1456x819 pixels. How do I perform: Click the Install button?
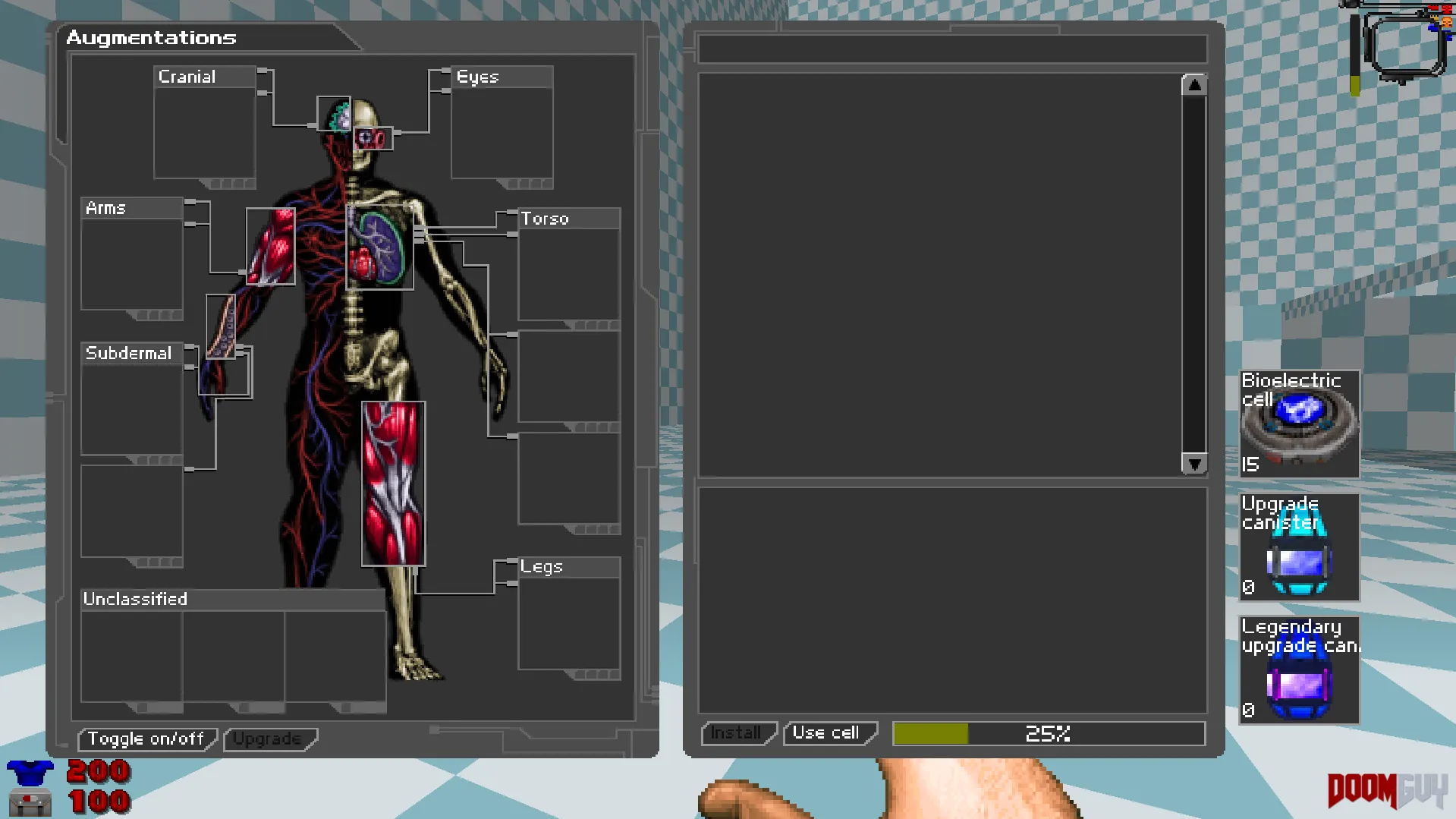738,733
